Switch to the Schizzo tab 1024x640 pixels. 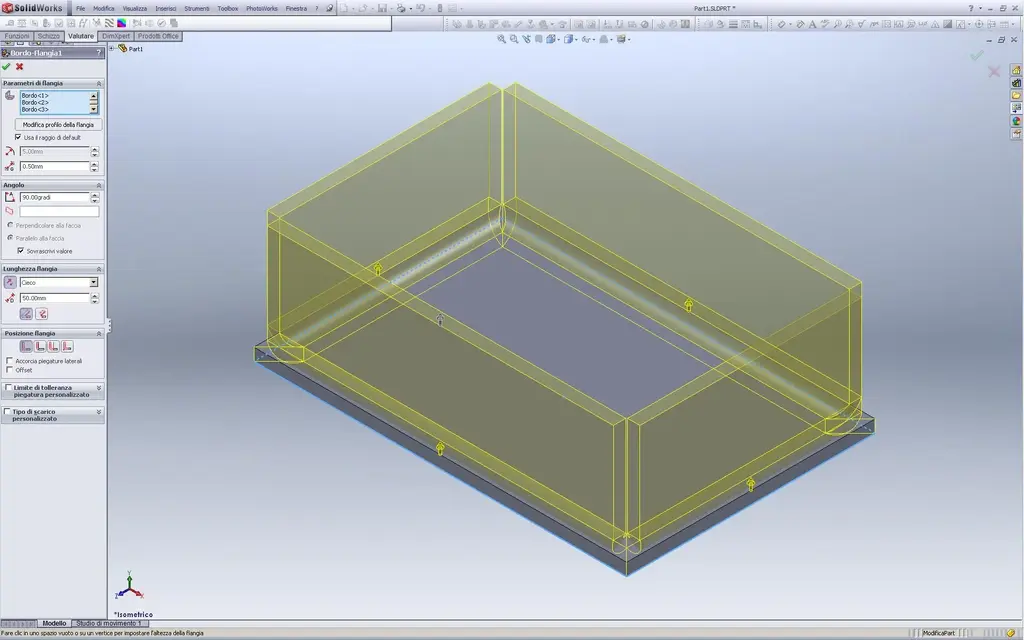(49, 36)
